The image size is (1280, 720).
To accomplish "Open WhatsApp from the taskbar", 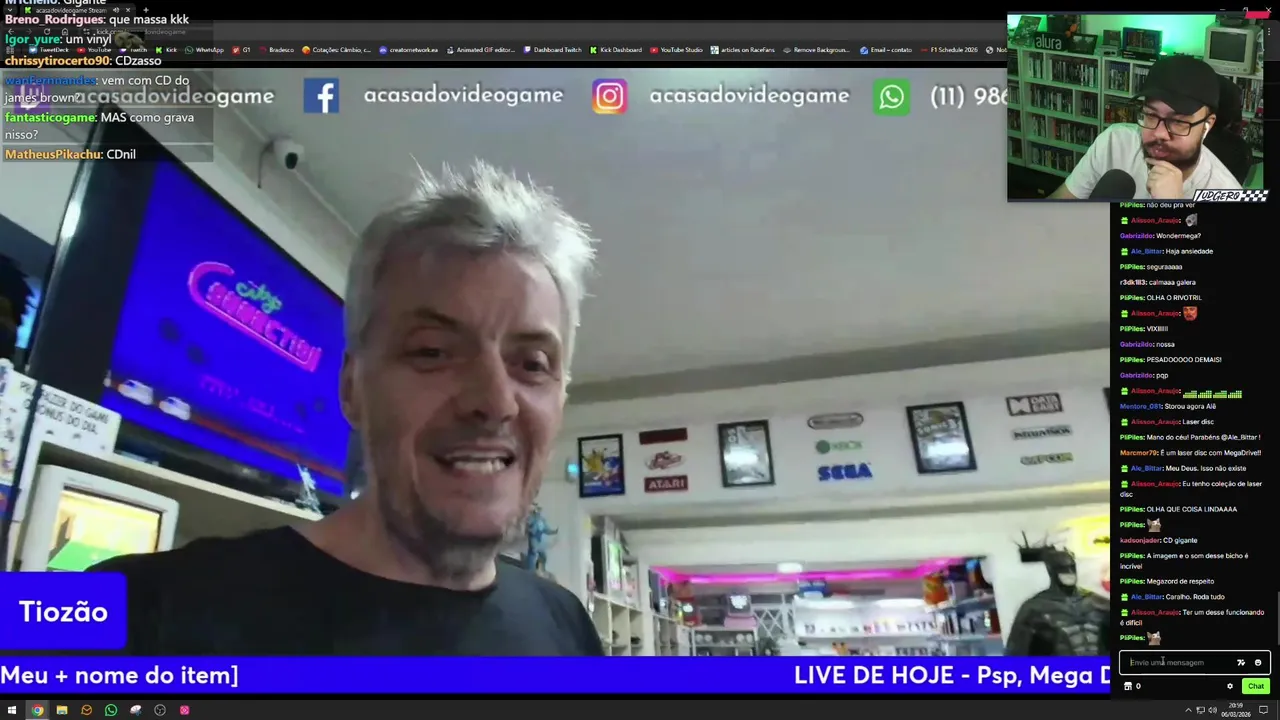I will coord(111,710).
